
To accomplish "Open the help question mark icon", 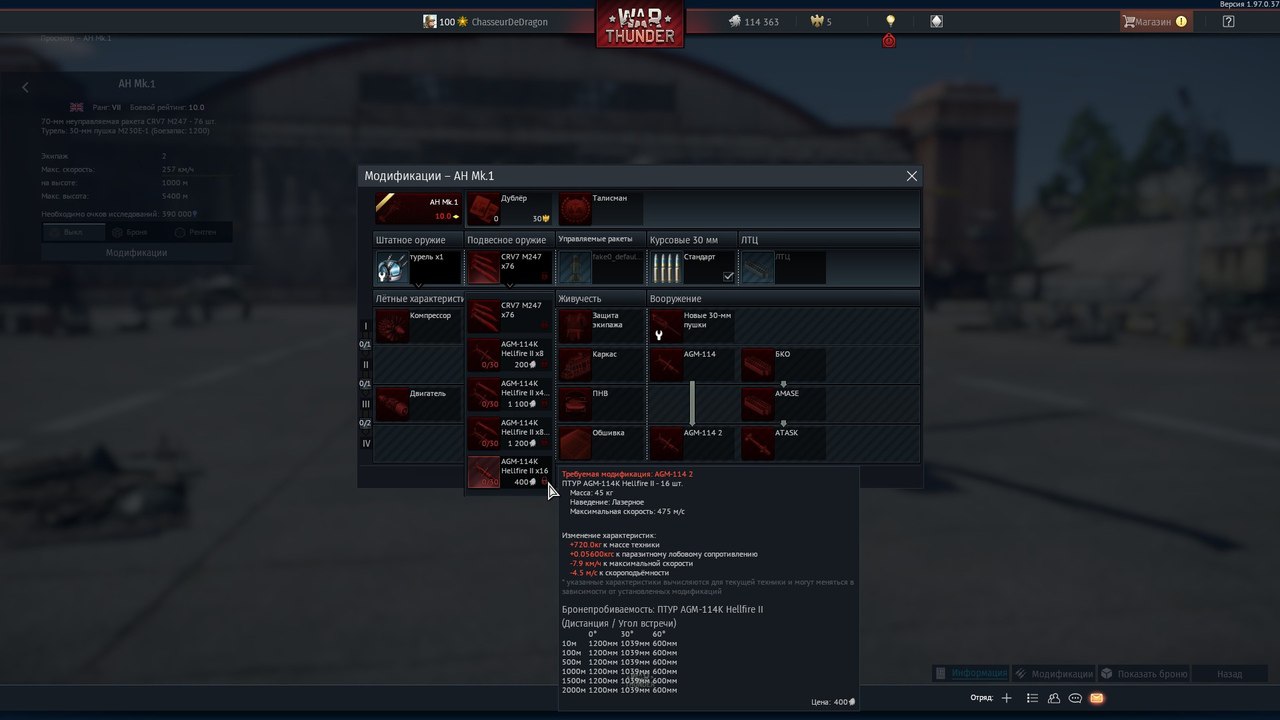I will coord(1228,21).
